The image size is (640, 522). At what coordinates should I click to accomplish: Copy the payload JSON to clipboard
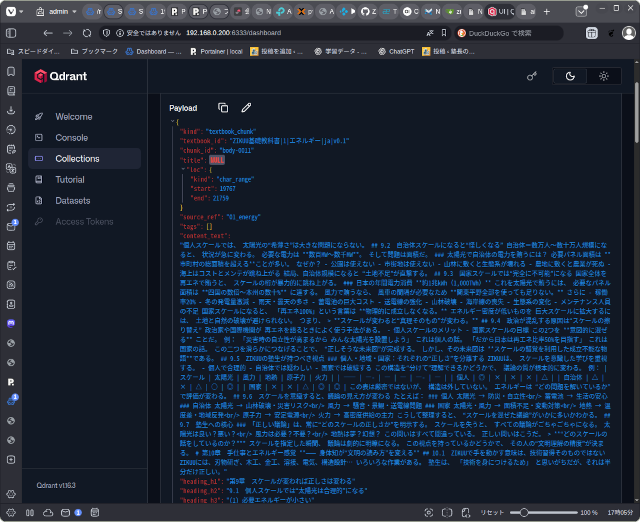[223, 107]
